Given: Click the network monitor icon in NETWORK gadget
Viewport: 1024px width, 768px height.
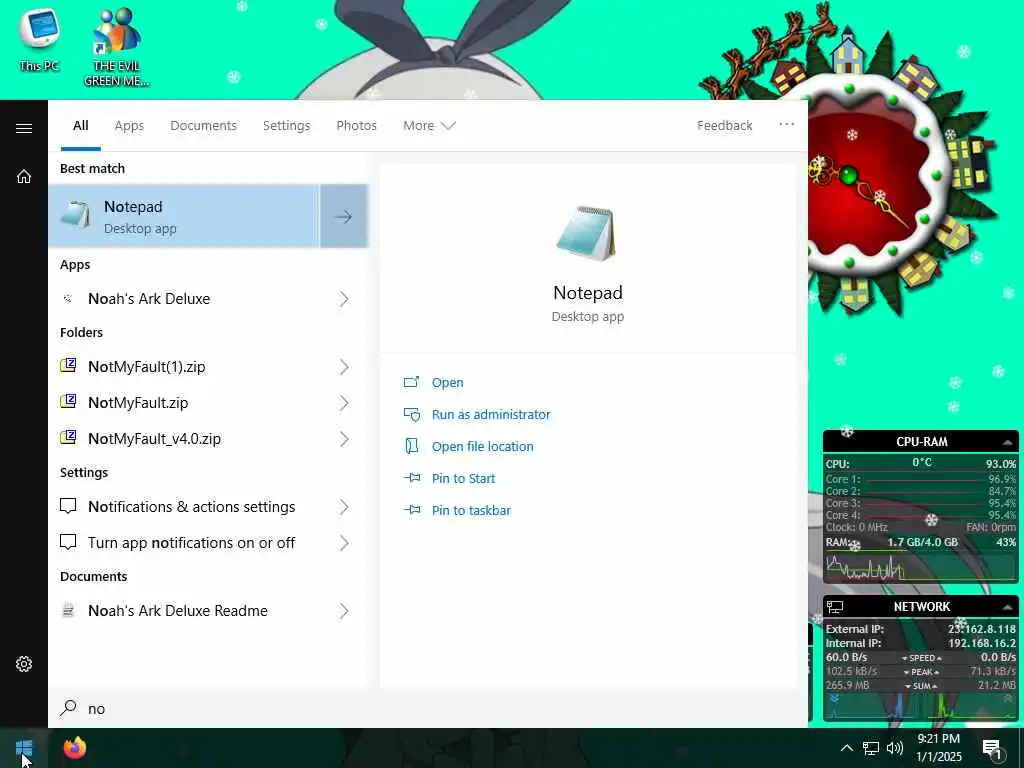Looking at the screenshot, I should click(x=835, y=607).
